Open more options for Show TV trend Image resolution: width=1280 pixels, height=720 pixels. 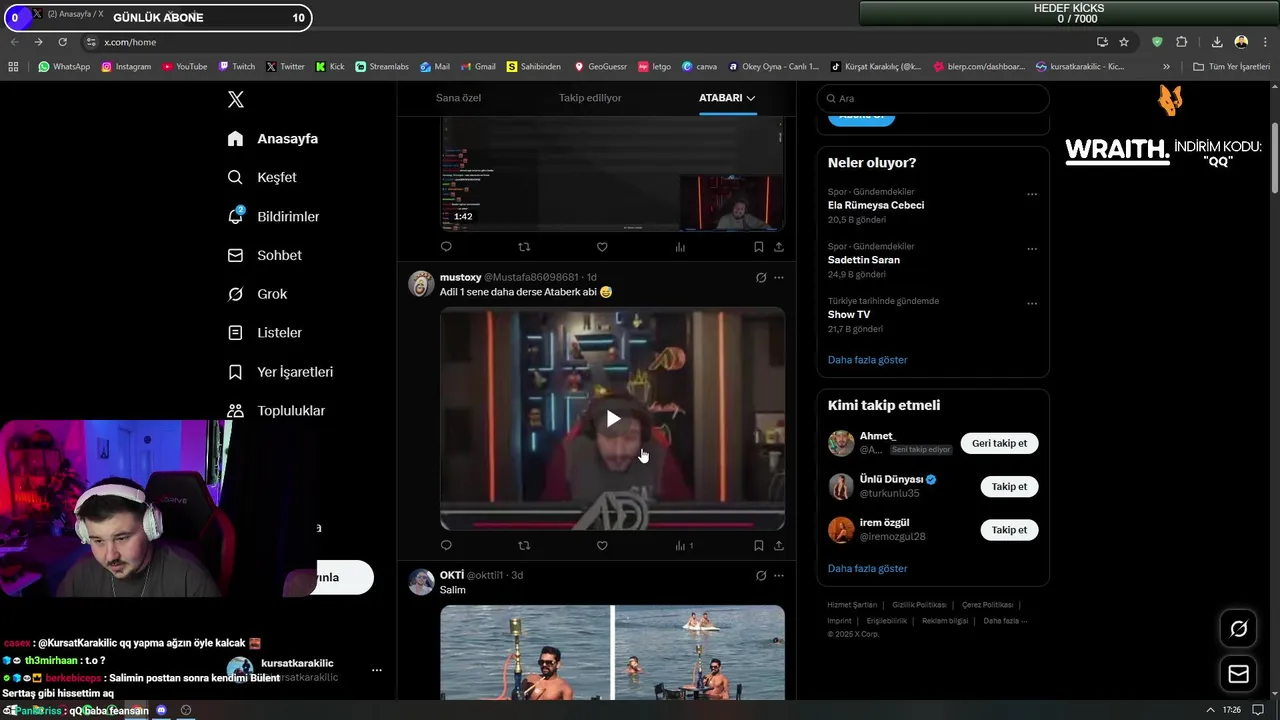click(1032, 304)
